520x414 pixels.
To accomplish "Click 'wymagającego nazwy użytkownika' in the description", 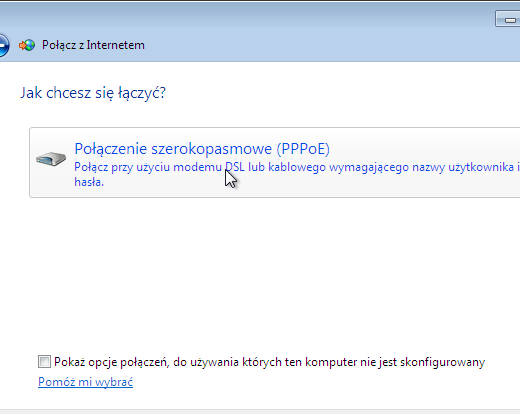I will click(x=421, y=167).
